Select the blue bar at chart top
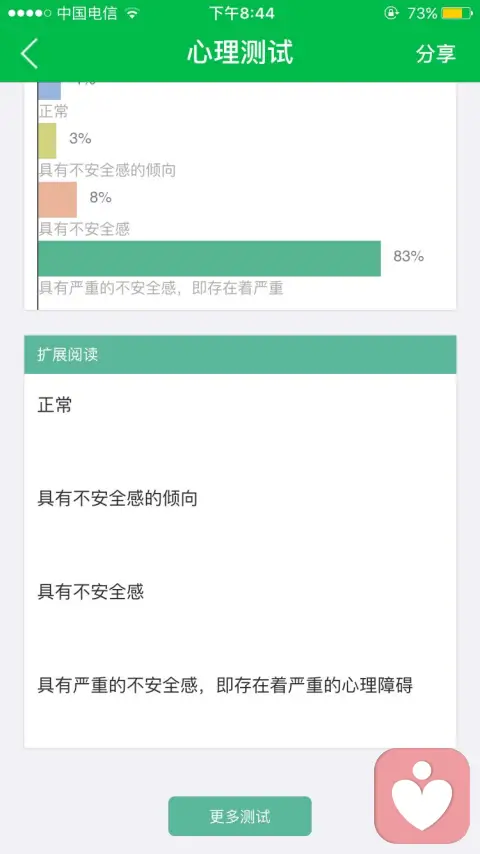 50,91
